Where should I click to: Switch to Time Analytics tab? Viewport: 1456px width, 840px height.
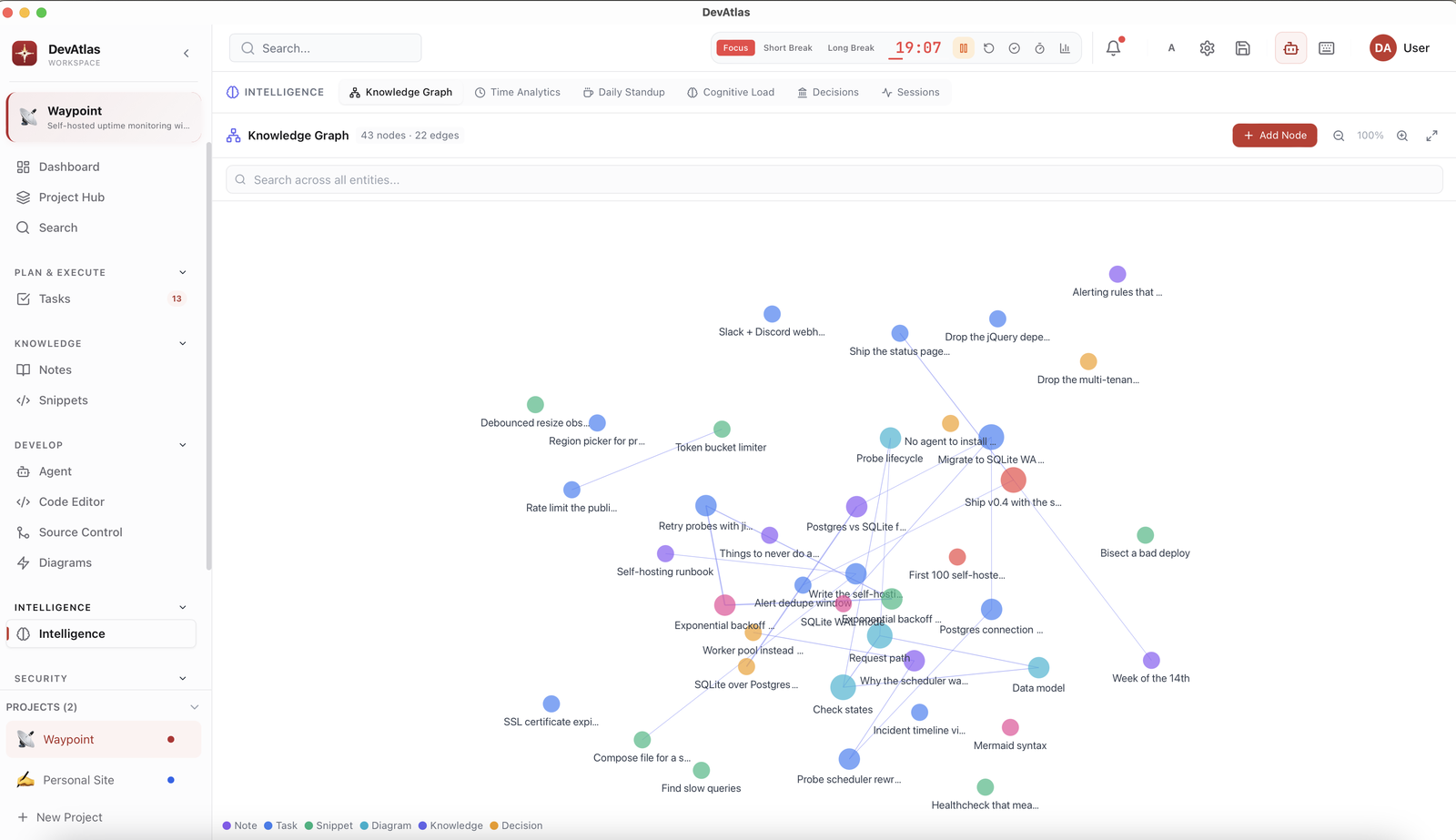point(517,92)
